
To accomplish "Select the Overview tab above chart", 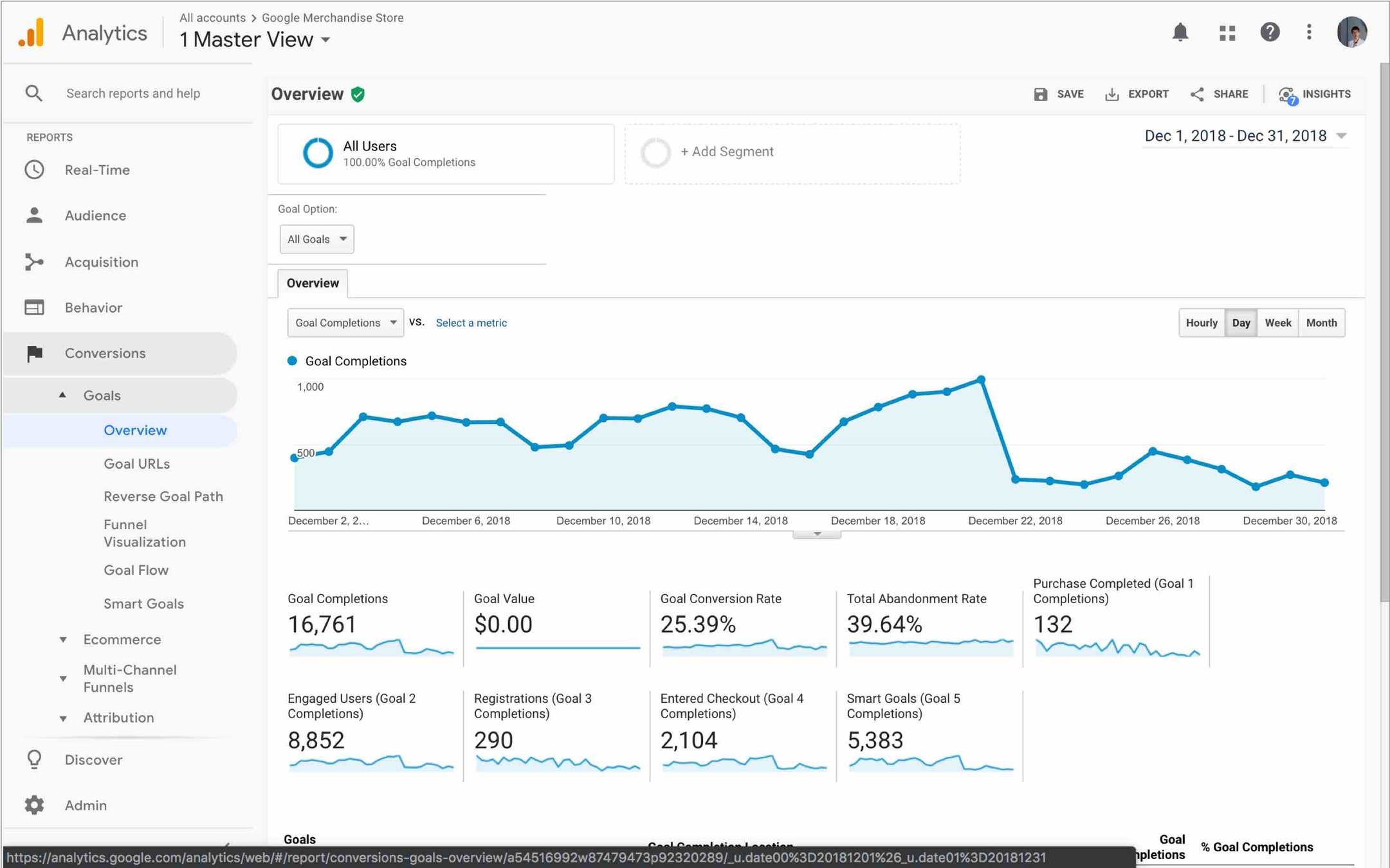I will (313, 284).
